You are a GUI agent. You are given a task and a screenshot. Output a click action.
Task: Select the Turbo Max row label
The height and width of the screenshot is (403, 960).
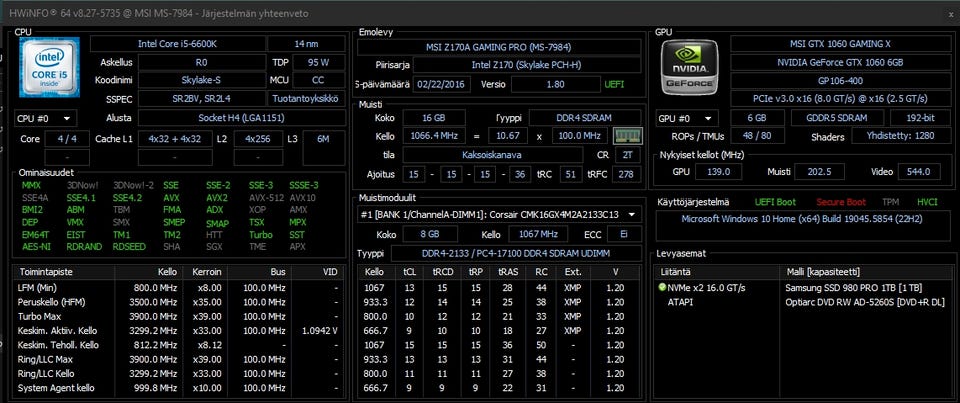coord(38,316)
